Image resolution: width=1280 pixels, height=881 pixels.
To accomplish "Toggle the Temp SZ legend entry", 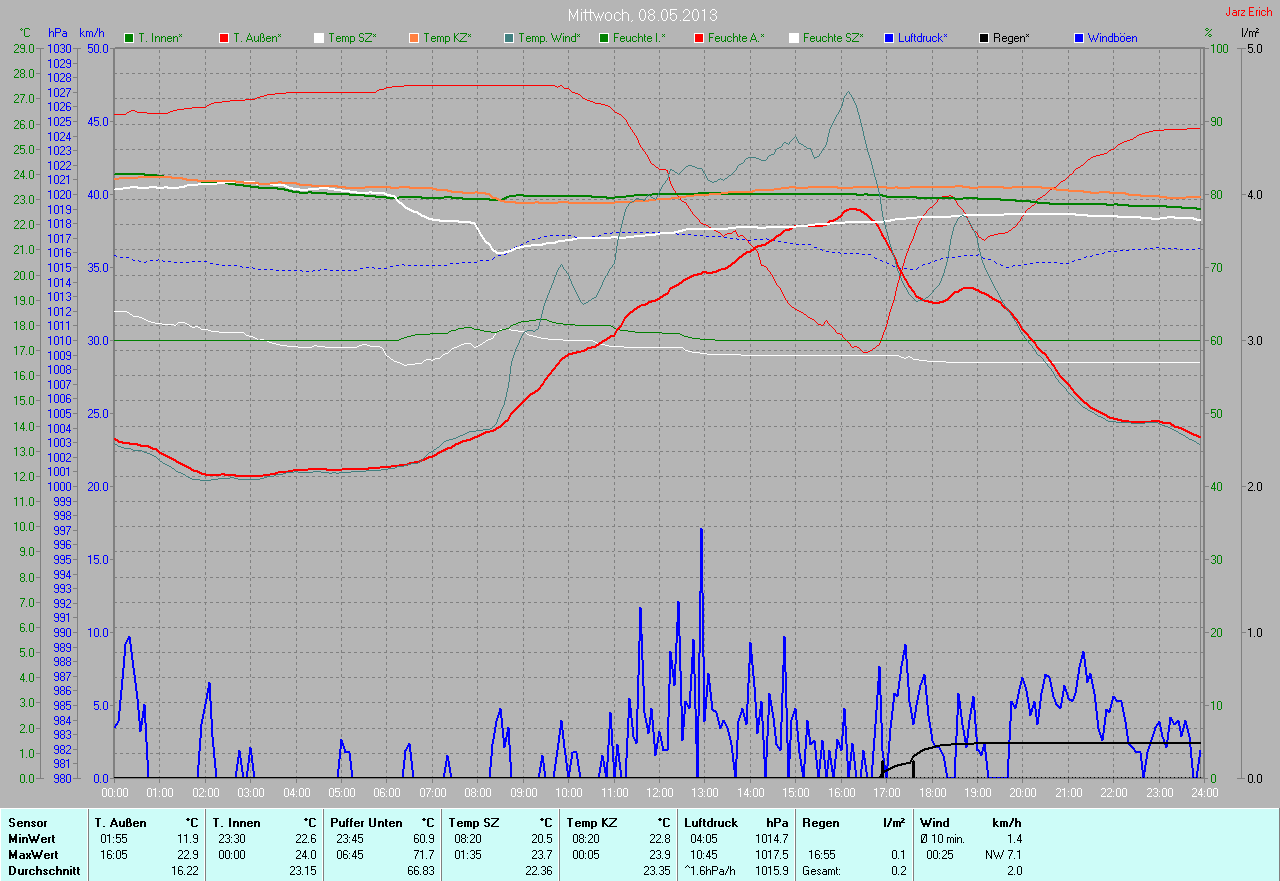I will click(345, 38).
